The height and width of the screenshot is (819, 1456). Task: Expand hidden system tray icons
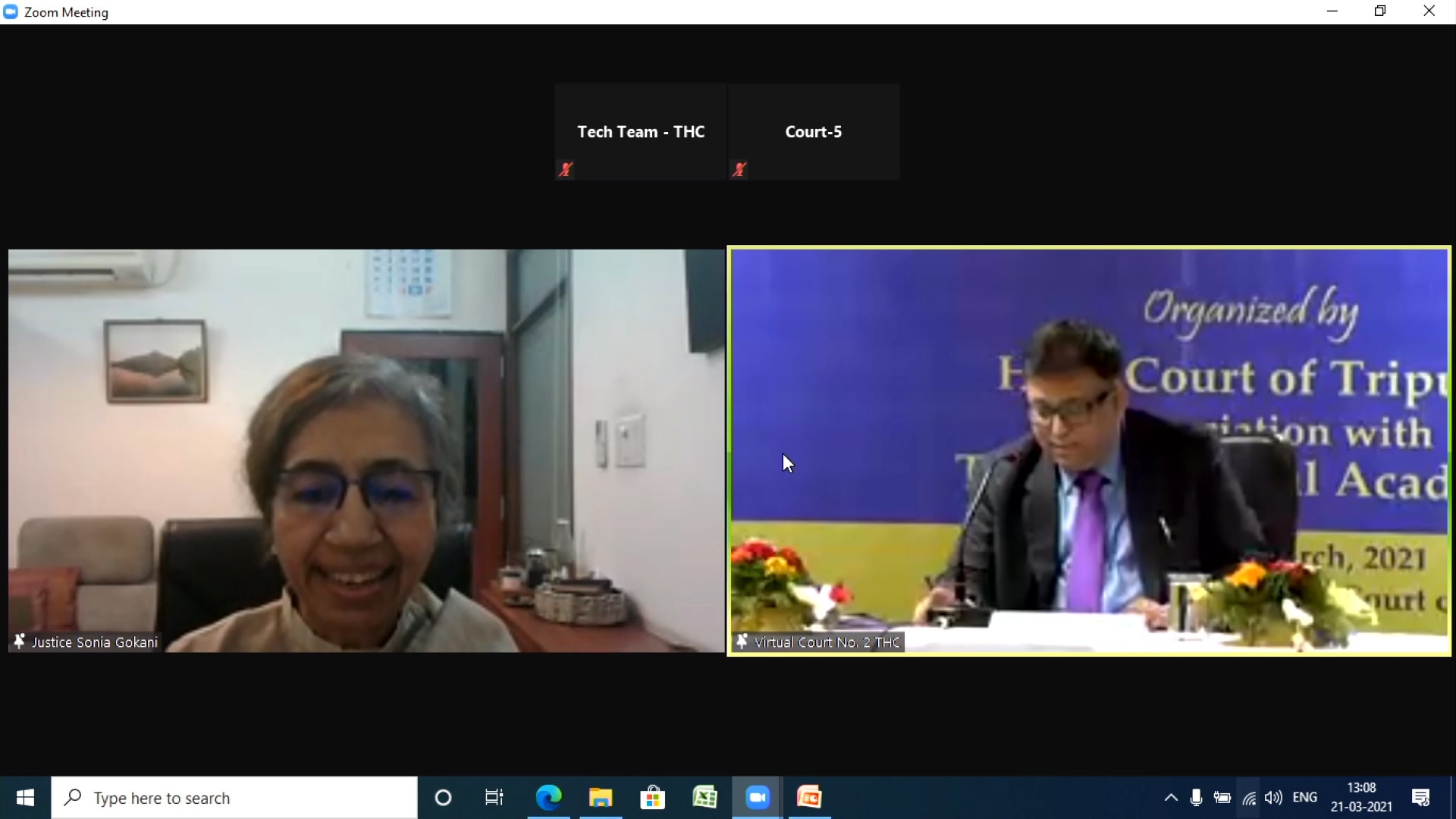(1171, 798)
